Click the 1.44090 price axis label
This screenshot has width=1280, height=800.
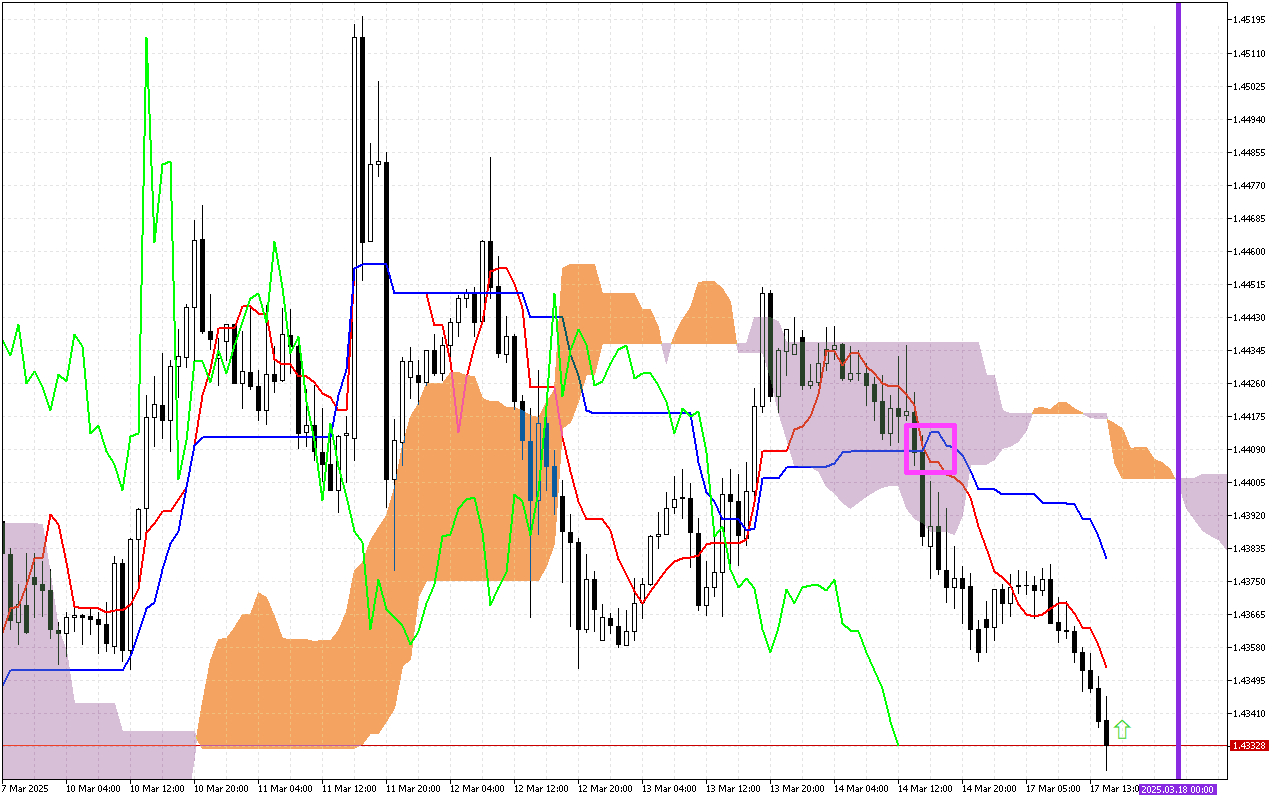tap(1249, 449)
